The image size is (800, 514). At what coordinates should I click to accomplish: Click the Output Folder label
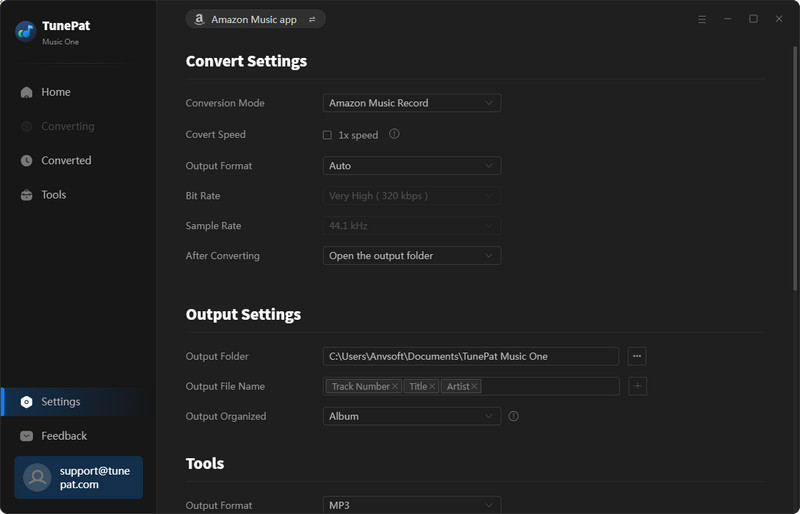point(217,356)
